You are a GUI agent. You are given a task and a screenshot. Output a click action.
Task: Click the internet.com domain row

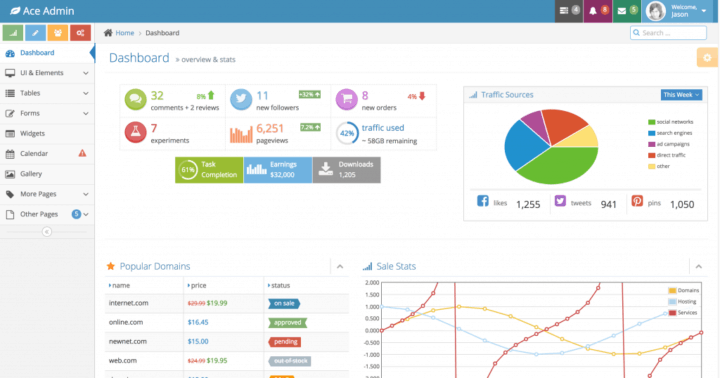click(x=227, y=303)
